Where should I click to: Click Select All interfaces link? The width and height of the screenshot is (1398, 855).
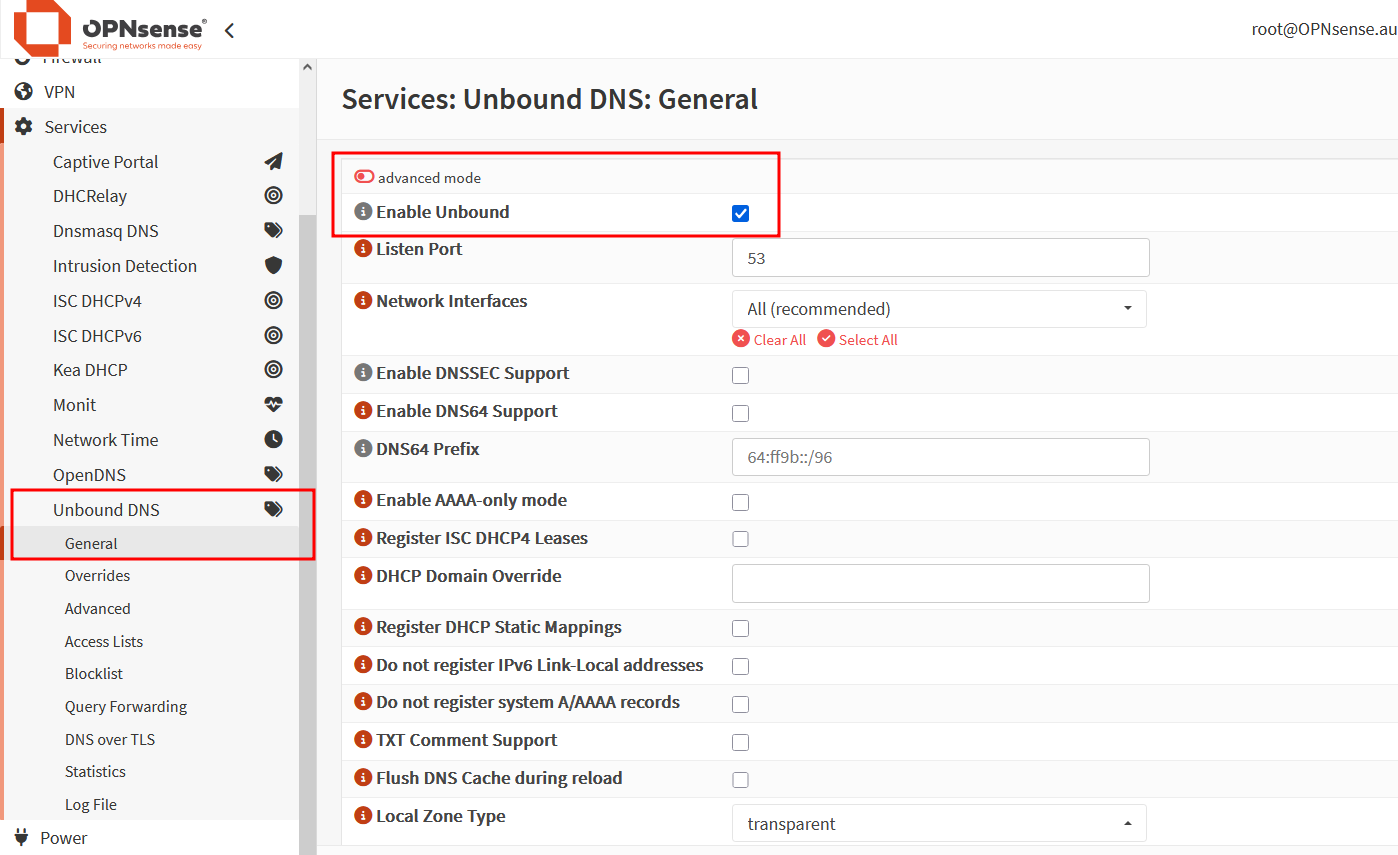858,340
